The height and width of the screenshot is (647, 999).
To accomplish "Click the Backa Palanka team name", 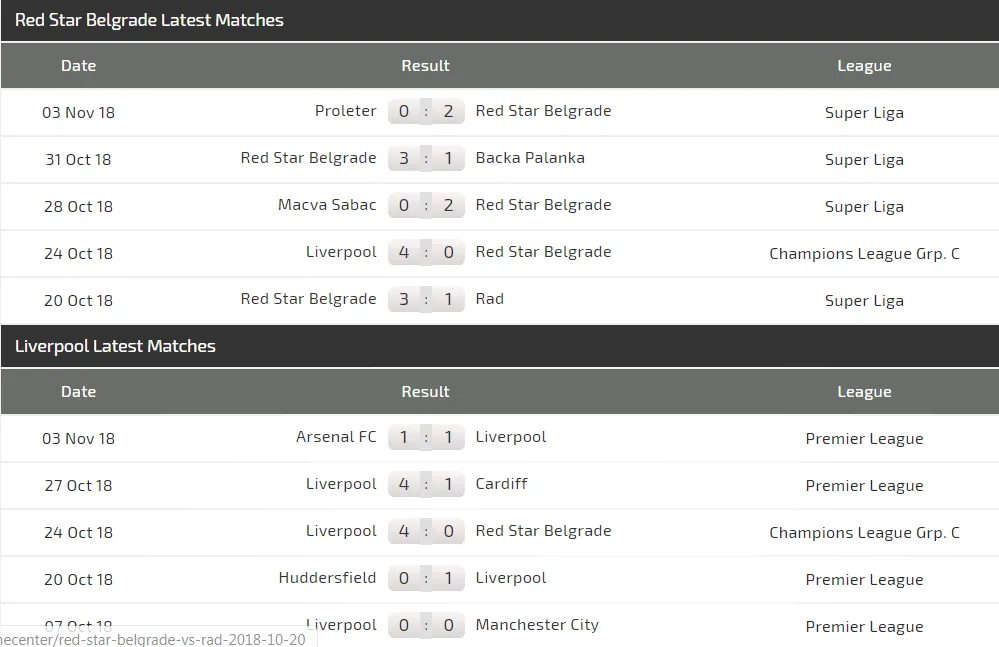I will pos(530,158).
